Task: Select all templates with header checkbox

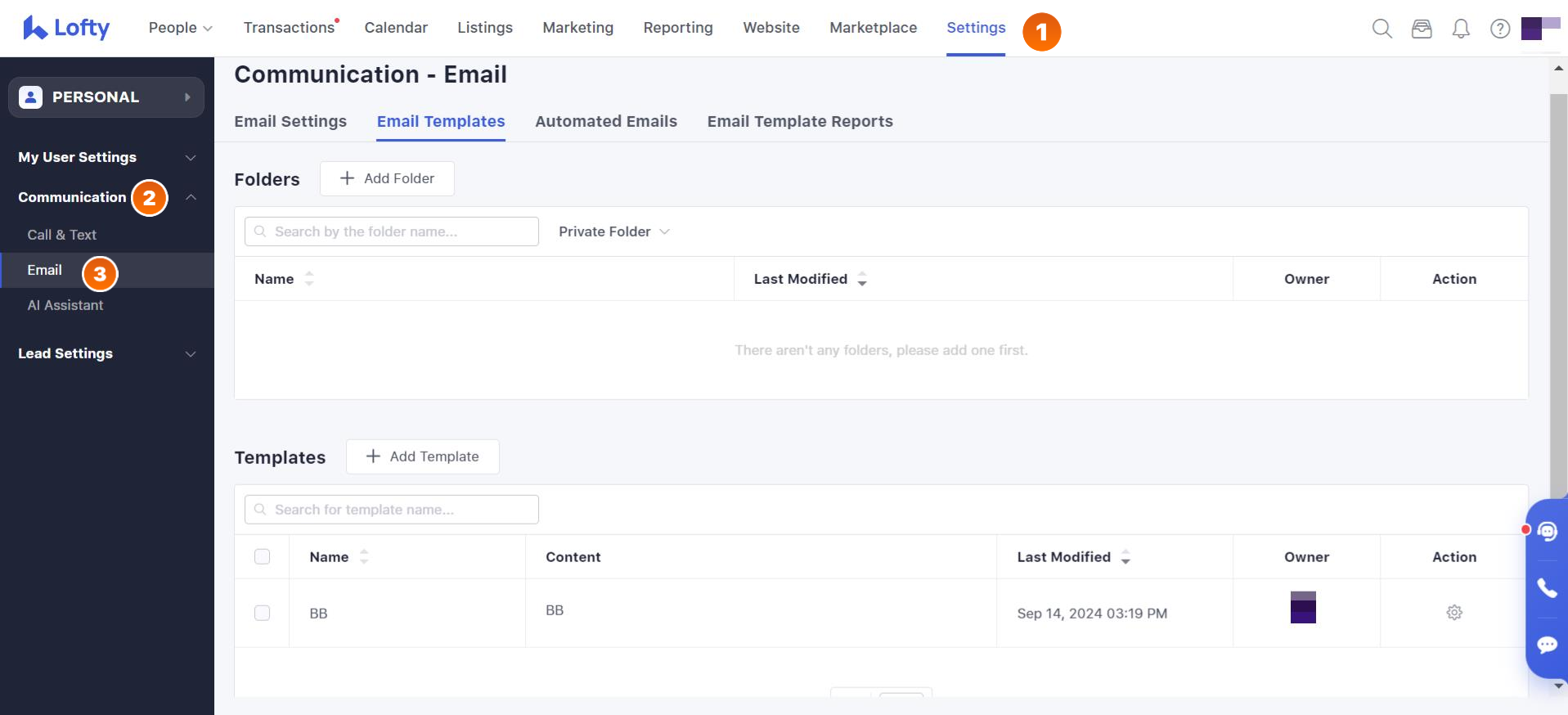Action: tap(262, 557)
